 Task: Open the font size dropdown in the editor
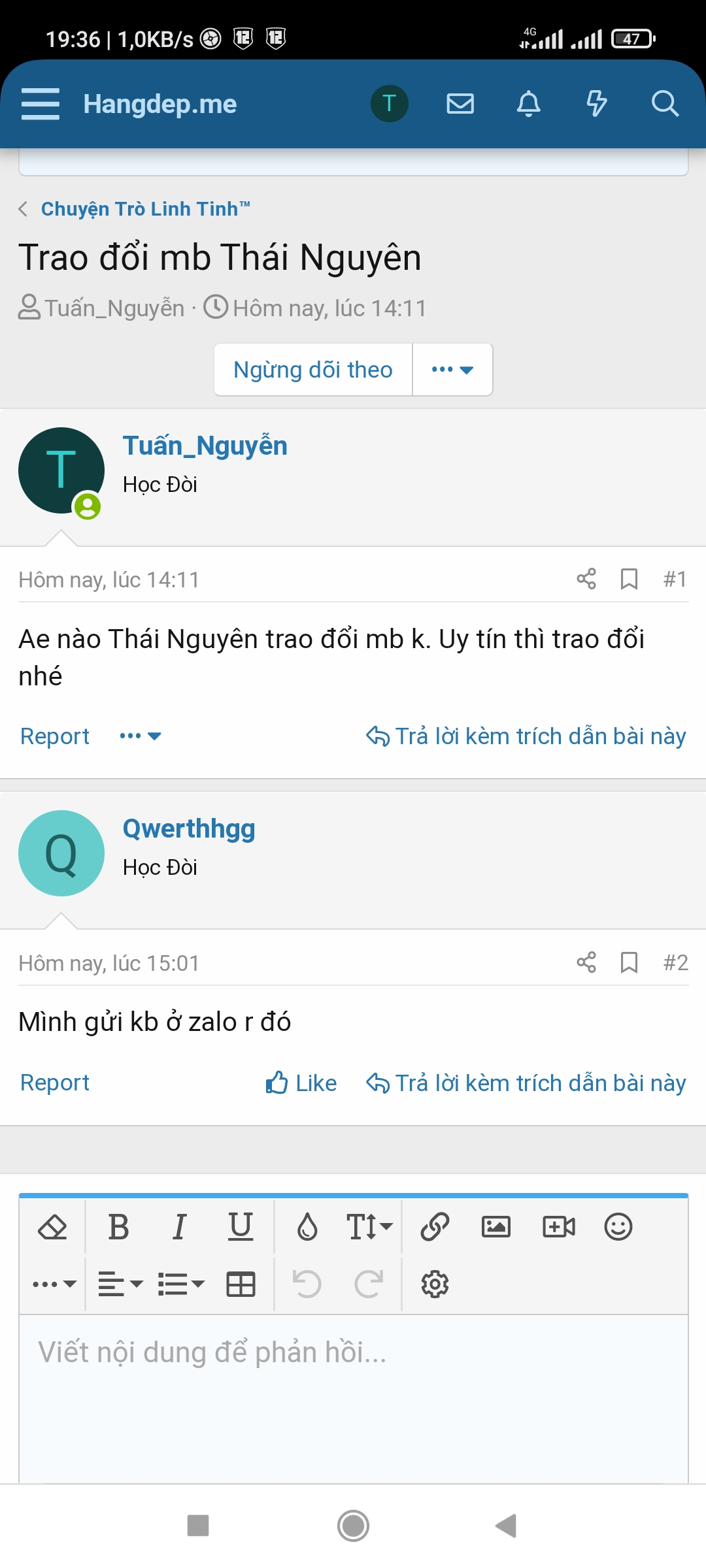coord(369,1226)
